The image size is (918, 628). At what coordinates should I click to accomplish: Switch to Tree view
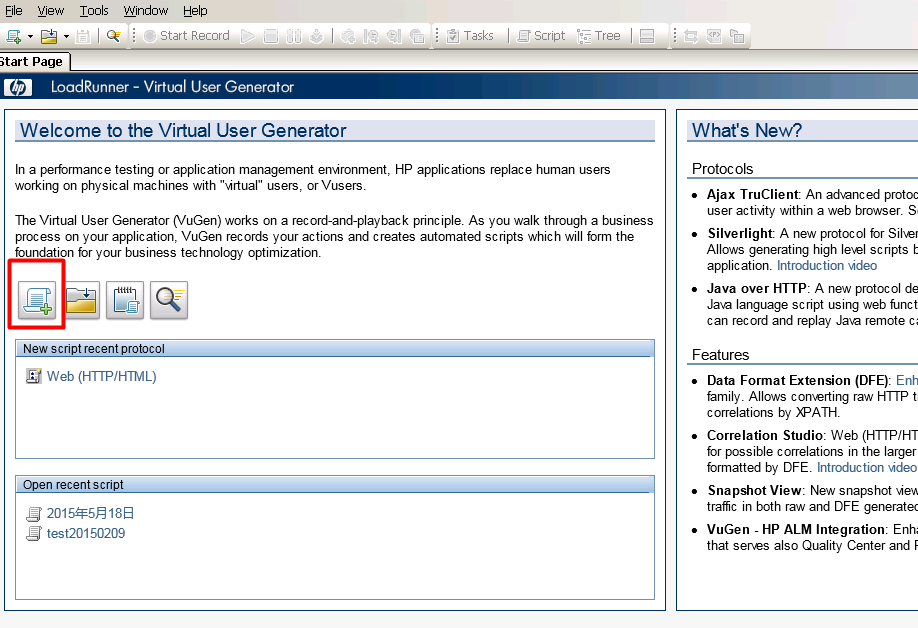(599, 36)
